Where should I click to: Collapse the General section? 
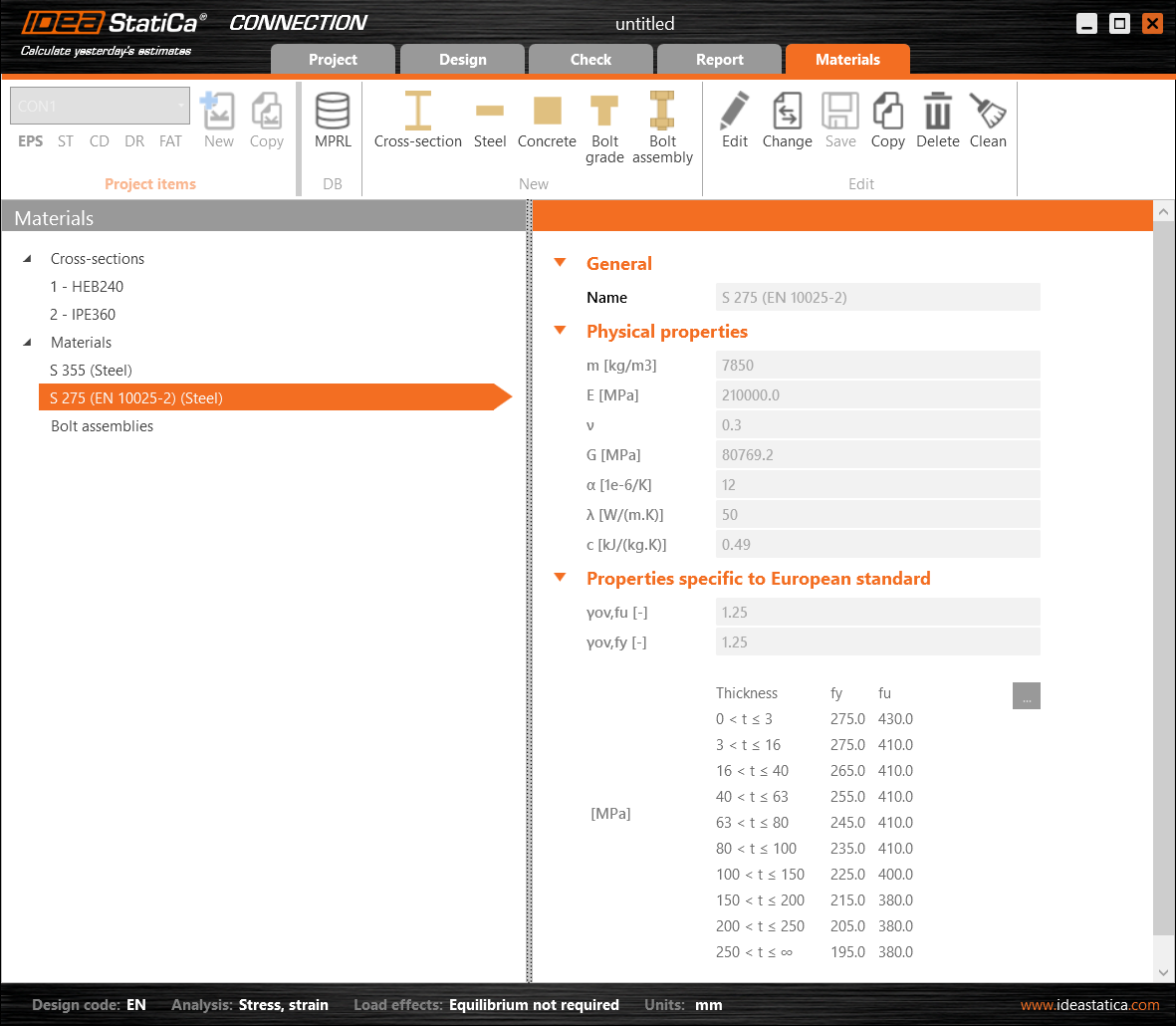coord(561,263)
